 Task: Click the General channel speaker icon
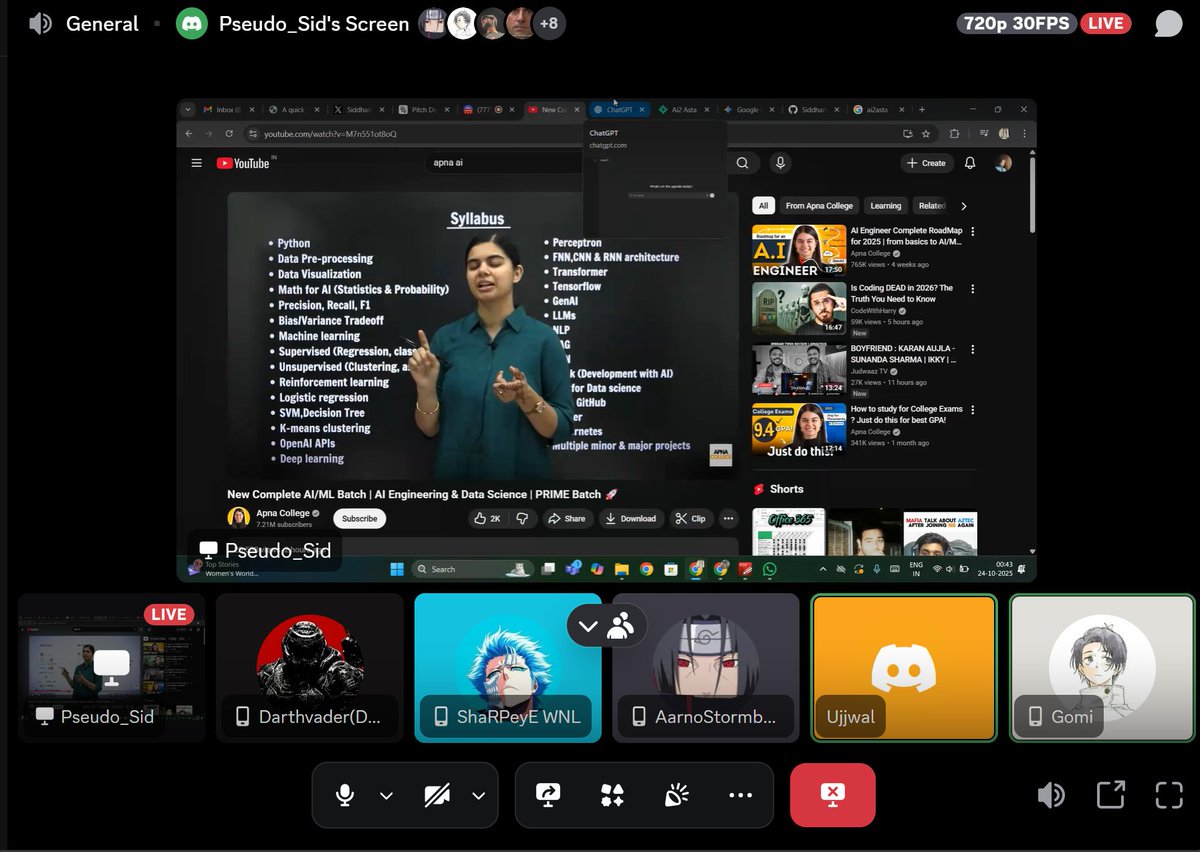[40, 23]
